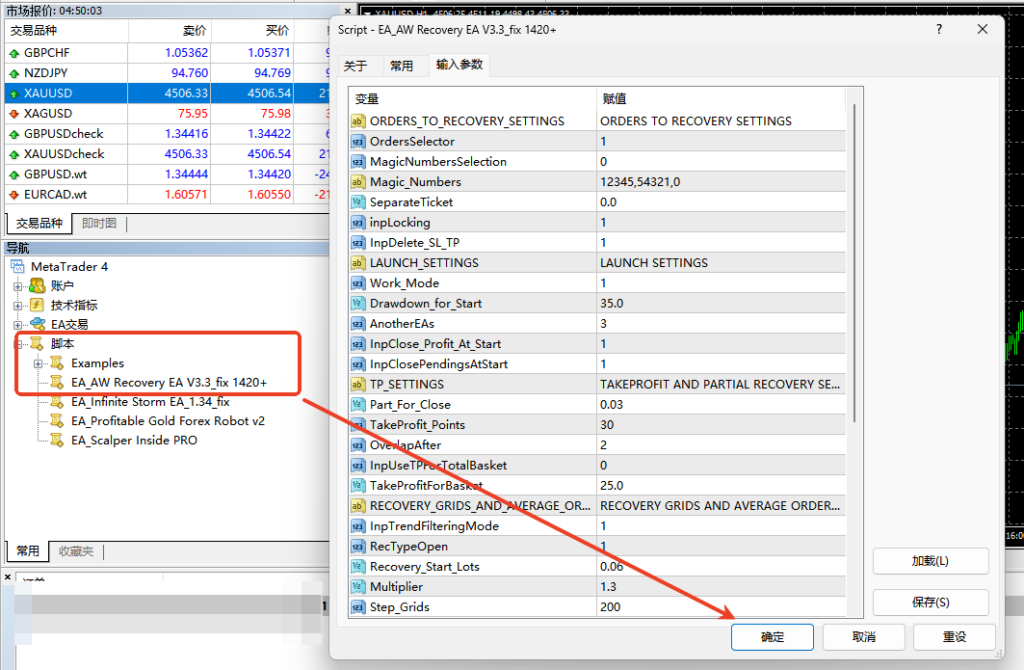Click the 保存(S) save button
Screen dimensions: 1024x670
[931, 602]
